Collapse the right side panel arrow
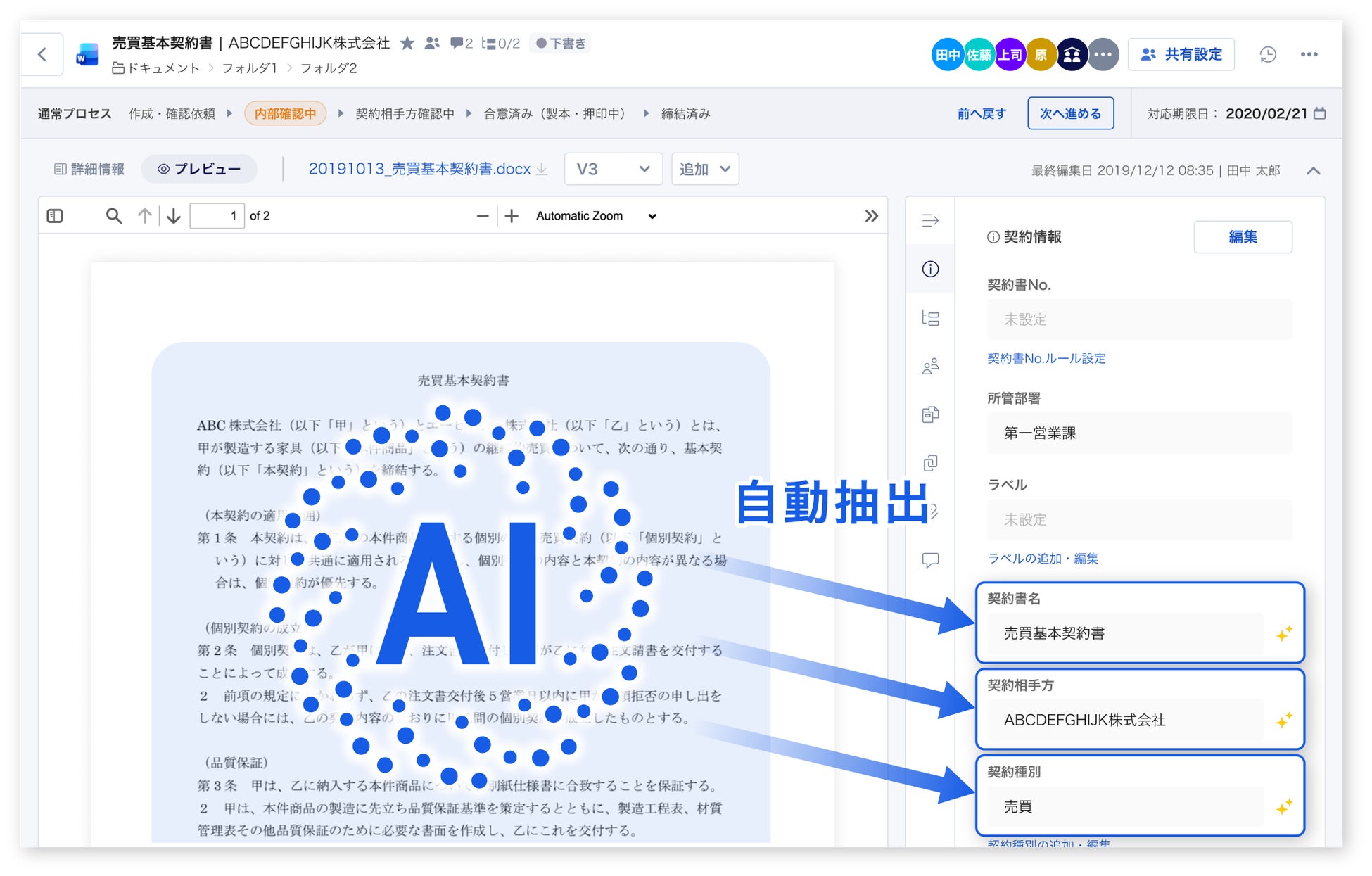The height and width of the screenshot is (876, 1372). pos(930,221)
